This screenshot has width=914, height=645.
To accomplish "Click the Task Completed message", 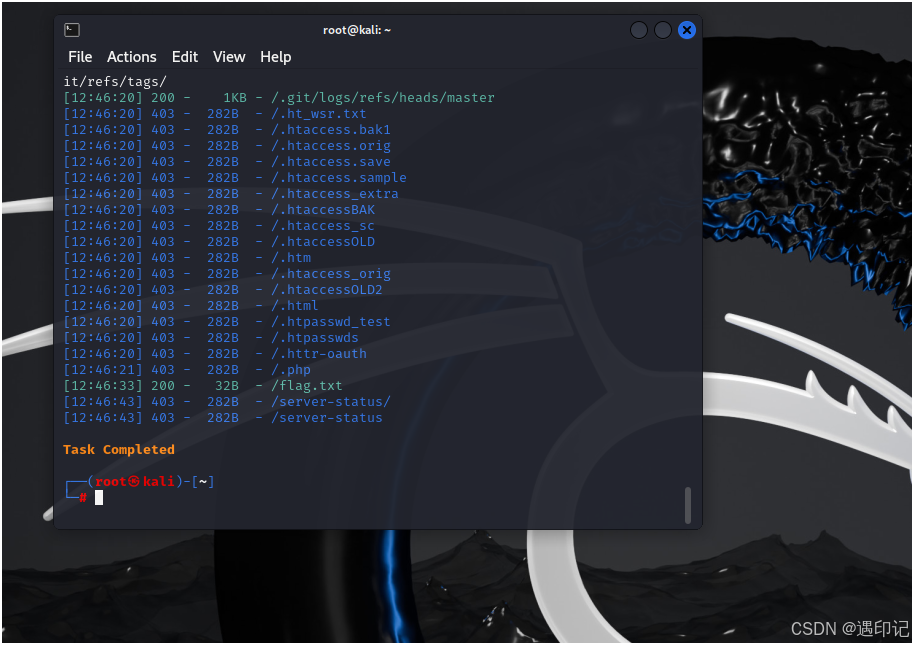I will tap(119, 450).
